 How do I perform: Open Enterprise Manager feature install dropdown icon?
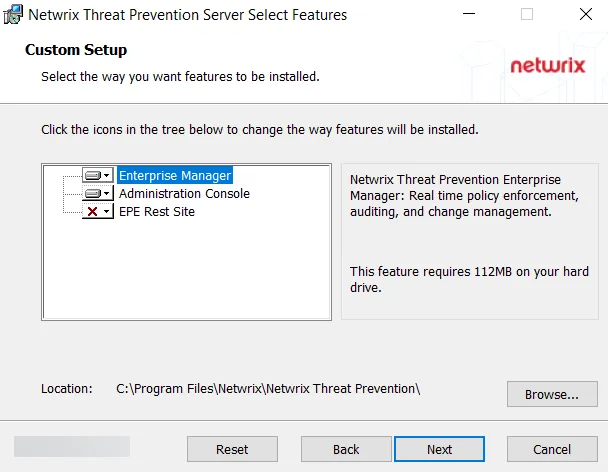(x=98, y=175)
